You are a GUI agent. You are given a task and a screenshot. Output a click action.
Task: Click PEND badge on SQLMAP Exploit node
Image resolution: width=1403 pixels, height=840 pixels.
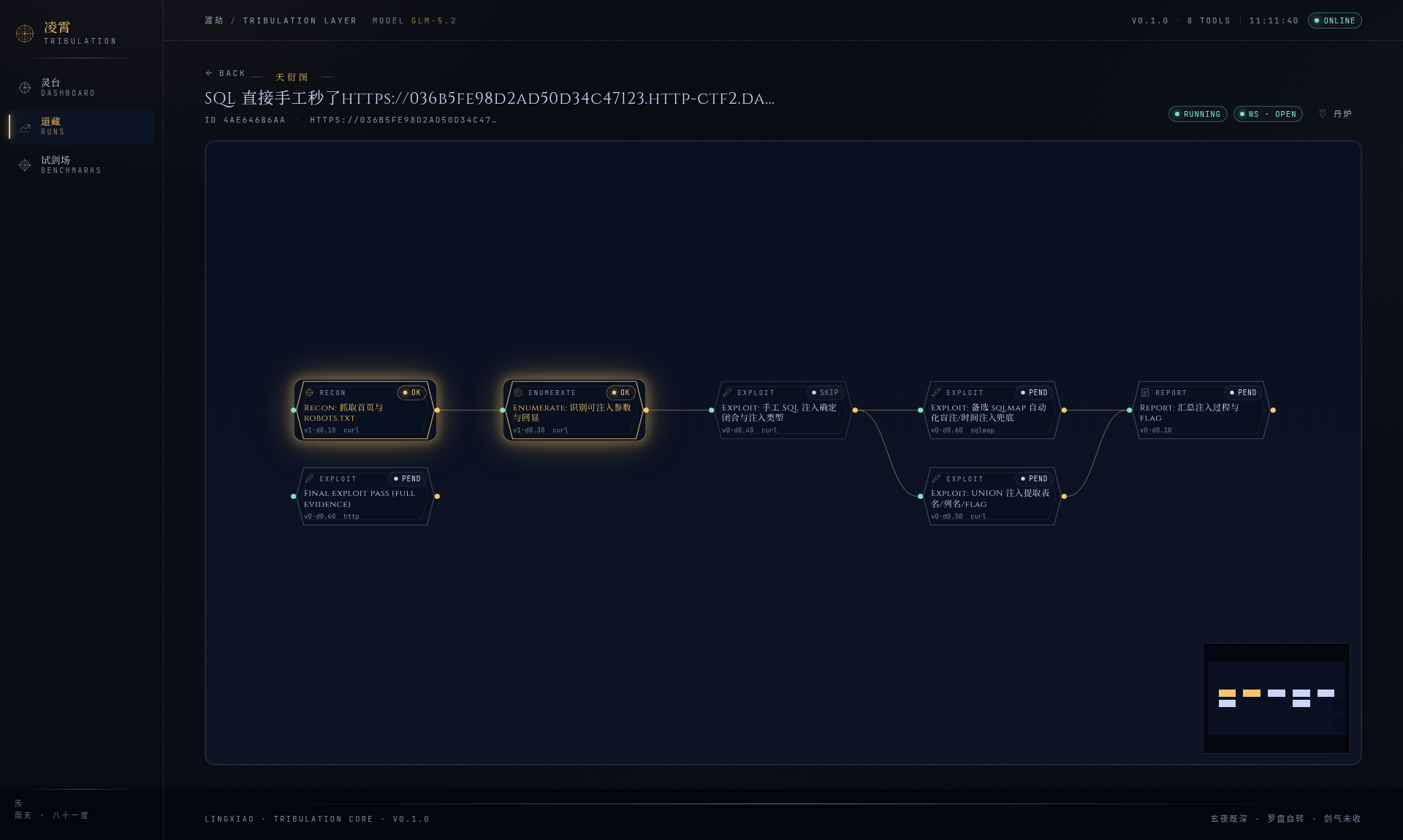click(1034, 392)
